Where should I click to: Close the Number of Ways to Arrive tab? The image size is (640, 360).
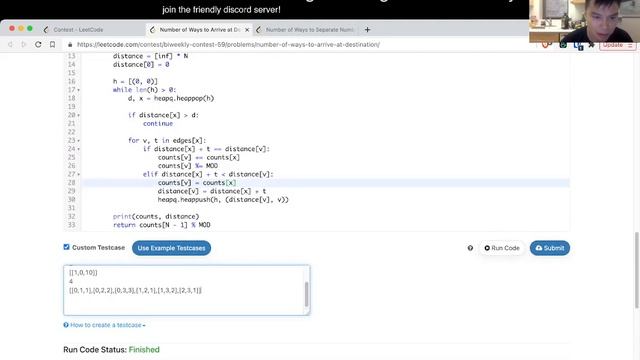[x=247, y=30]
